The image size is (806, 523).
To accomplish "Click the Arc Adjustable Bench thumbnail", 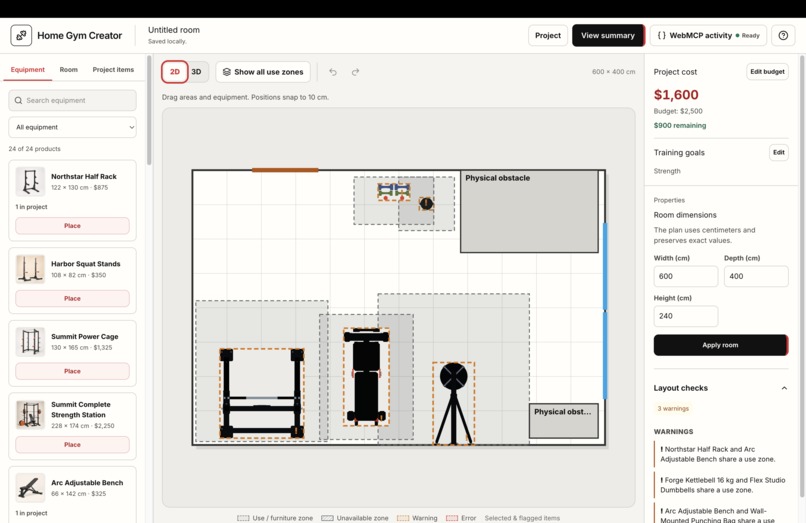I will (30, 488).
